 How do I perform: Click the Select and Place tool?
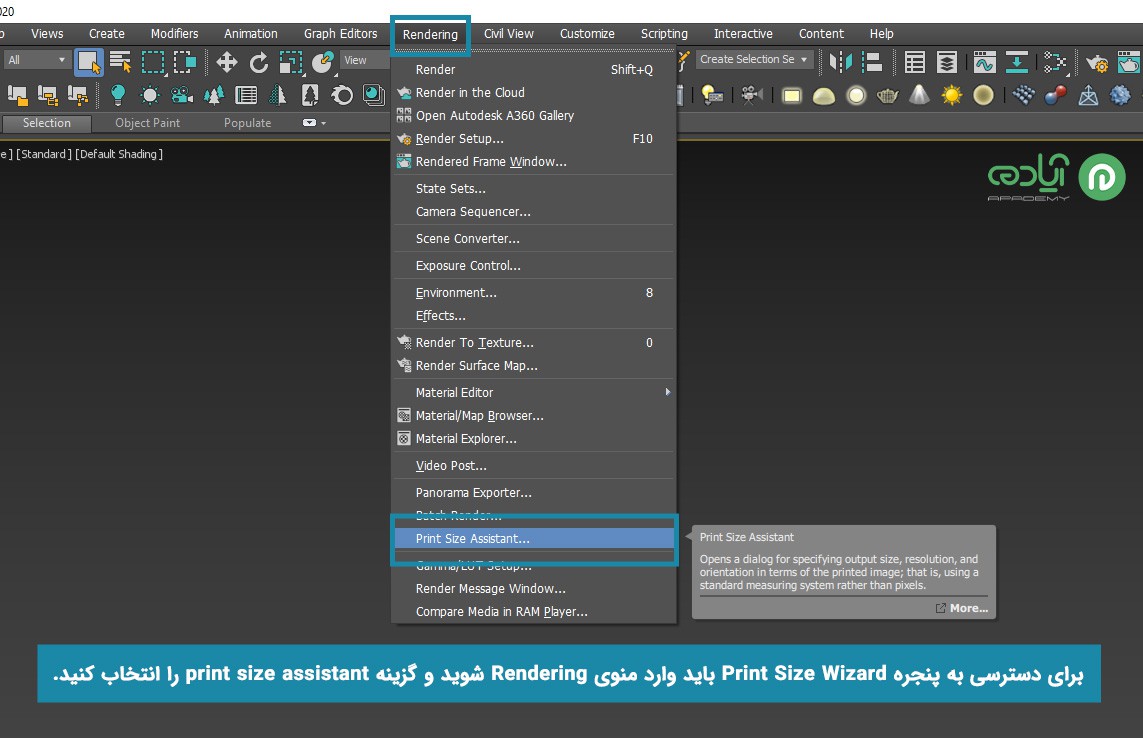click(x=322, y=62)
